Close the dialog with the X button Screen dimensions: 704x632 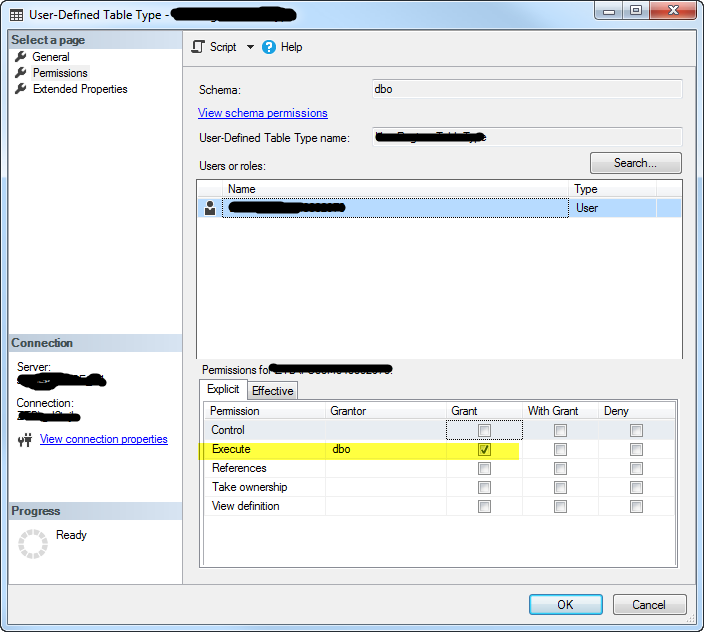pyautogui.click(x=673, y=11)
